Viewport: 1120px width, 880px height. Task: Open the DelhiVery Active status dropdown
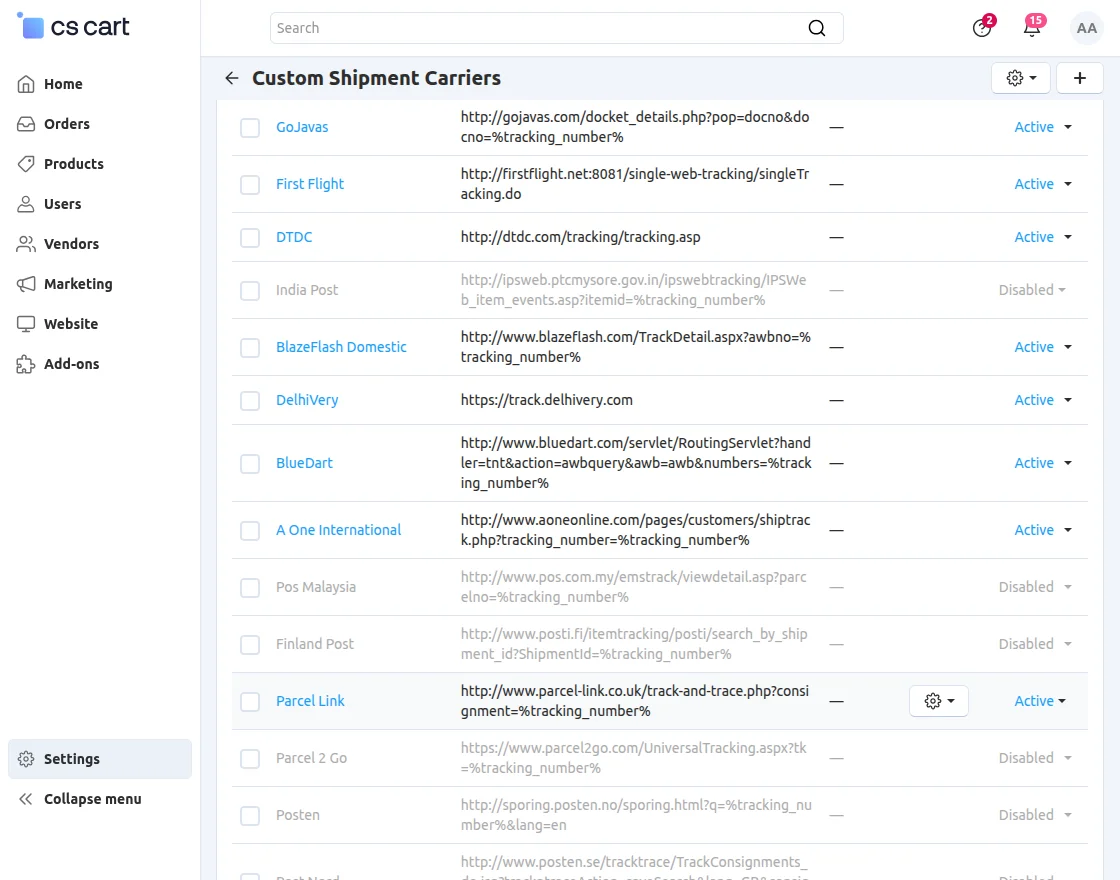coord(1043,400)
